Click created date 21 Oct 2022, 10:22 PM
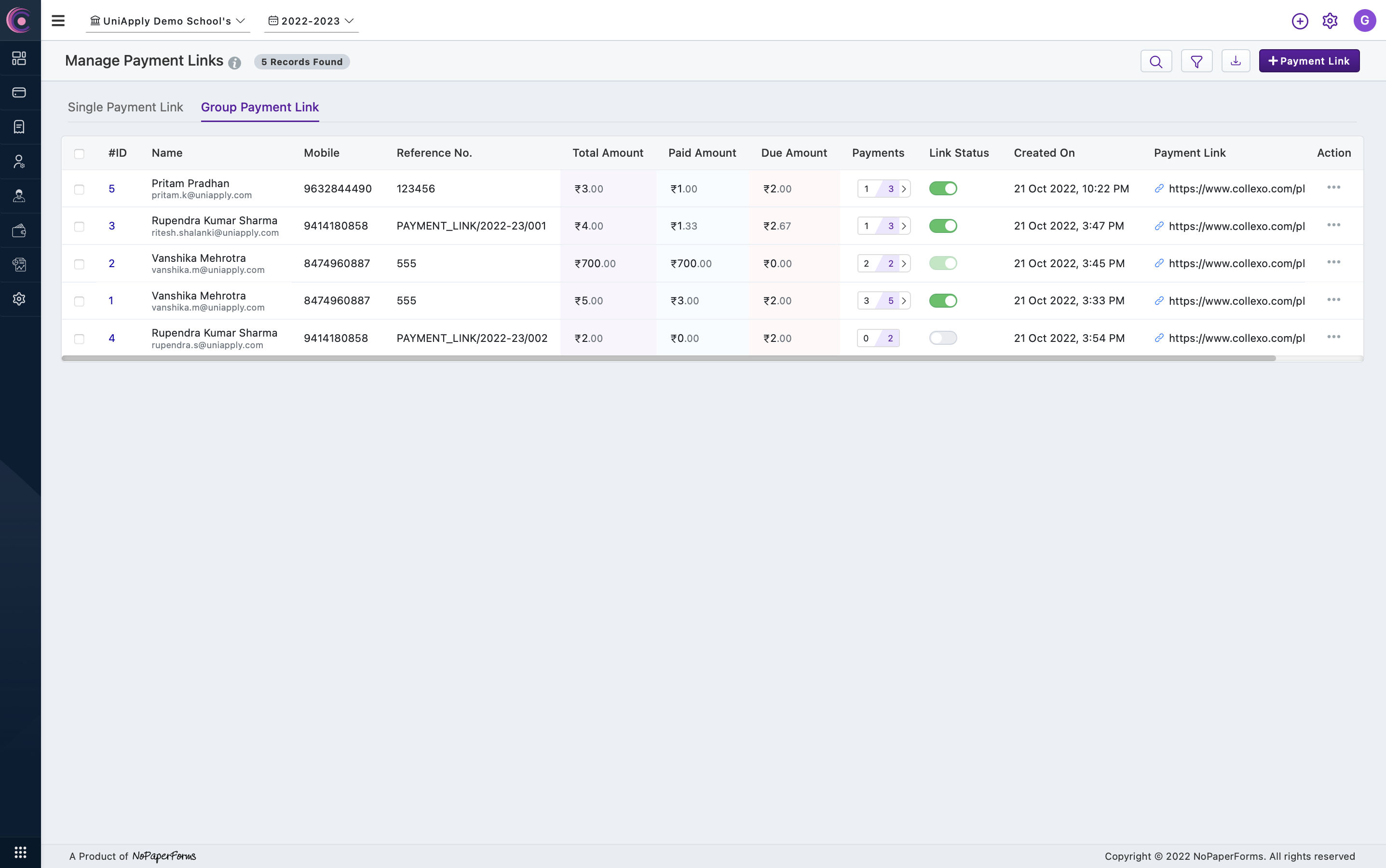 [x=1072, y=189]
